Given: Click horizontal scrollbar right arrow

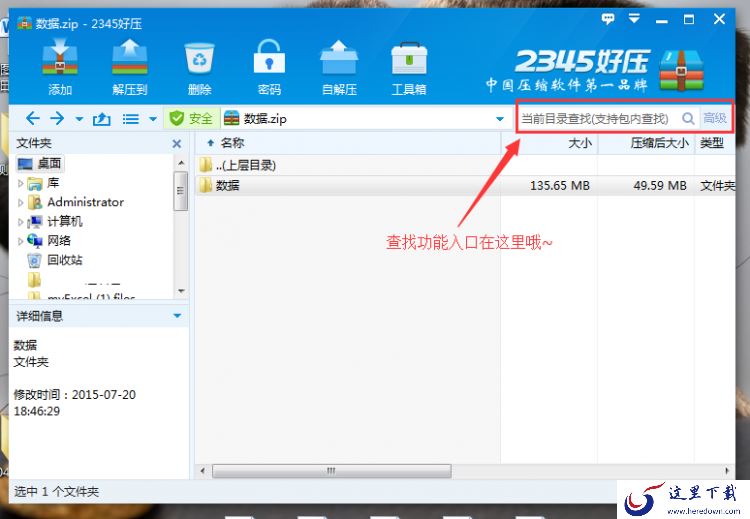Looking at the screenshot, I should point(727,471).
